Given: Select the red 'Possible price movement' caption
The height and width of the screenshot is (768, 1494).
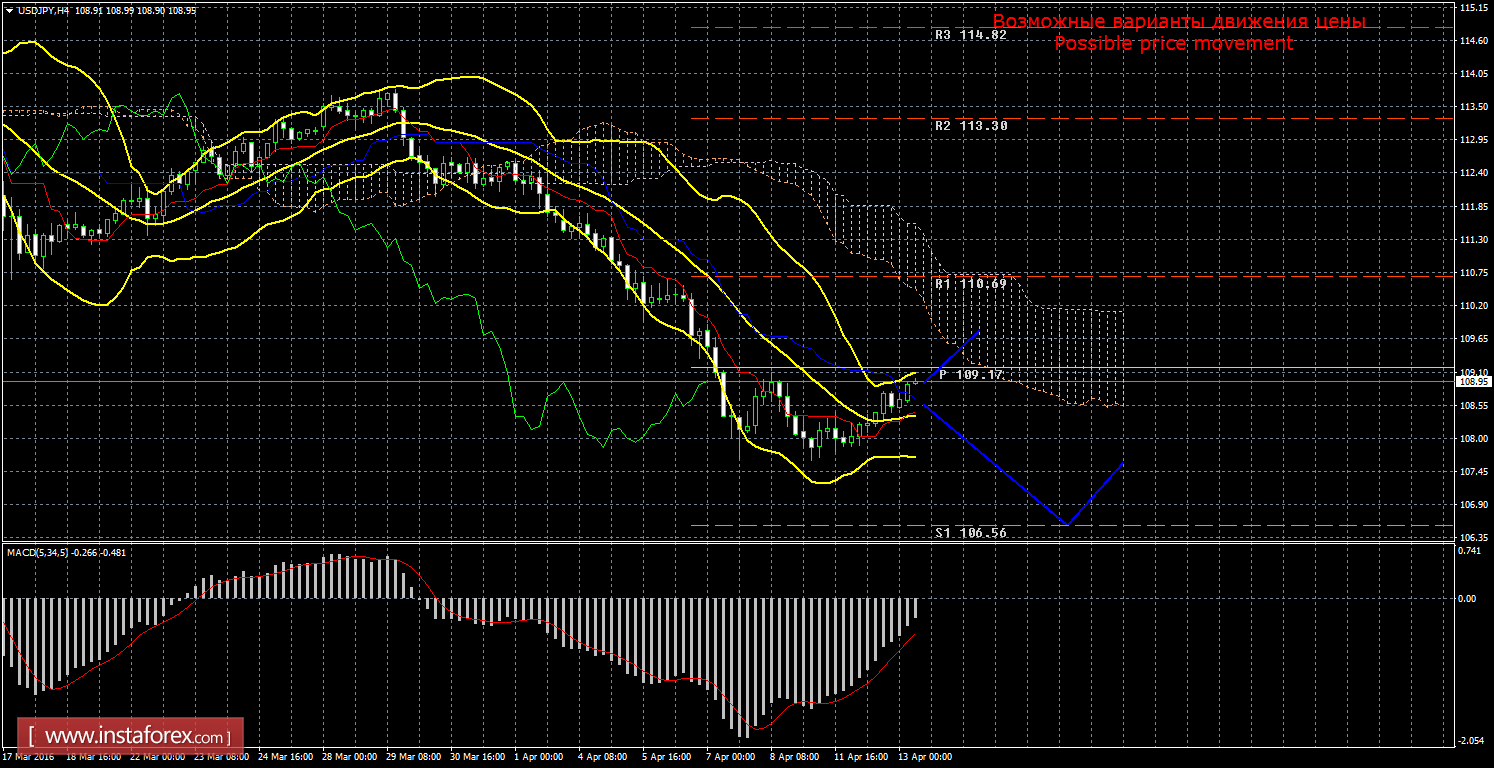Looking at the screenshot, I should click(x=1174, y=43).
